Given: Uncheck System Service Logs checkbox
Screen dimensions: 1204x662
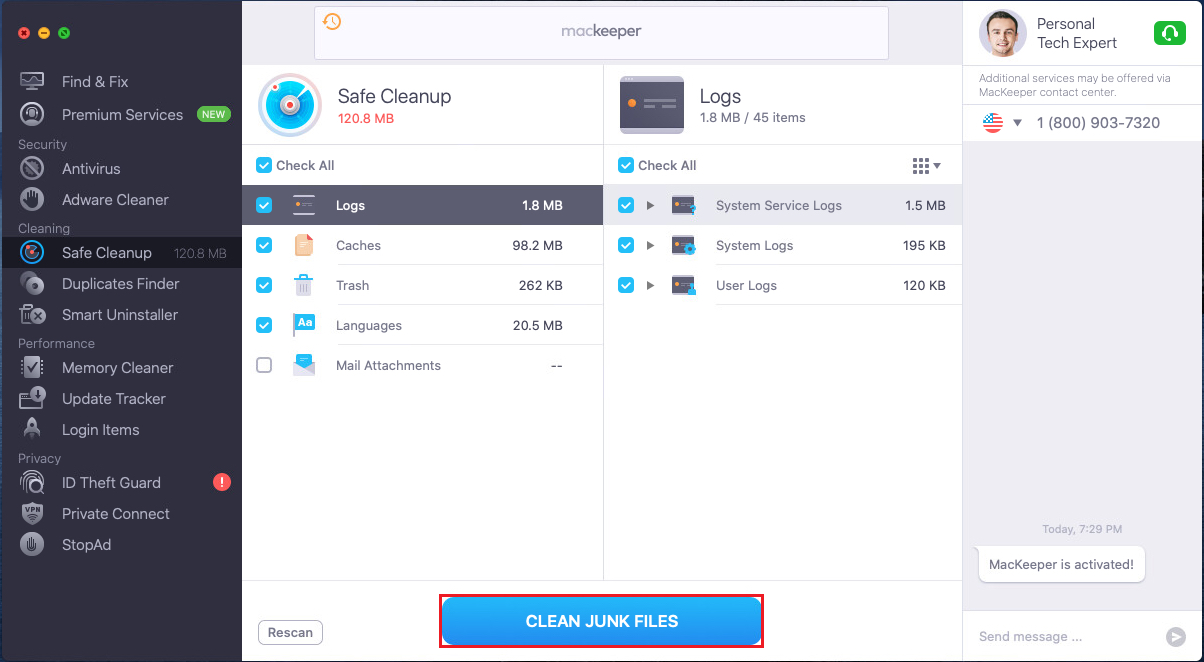Looking at the screenshot, I should [x=626, y=205].
